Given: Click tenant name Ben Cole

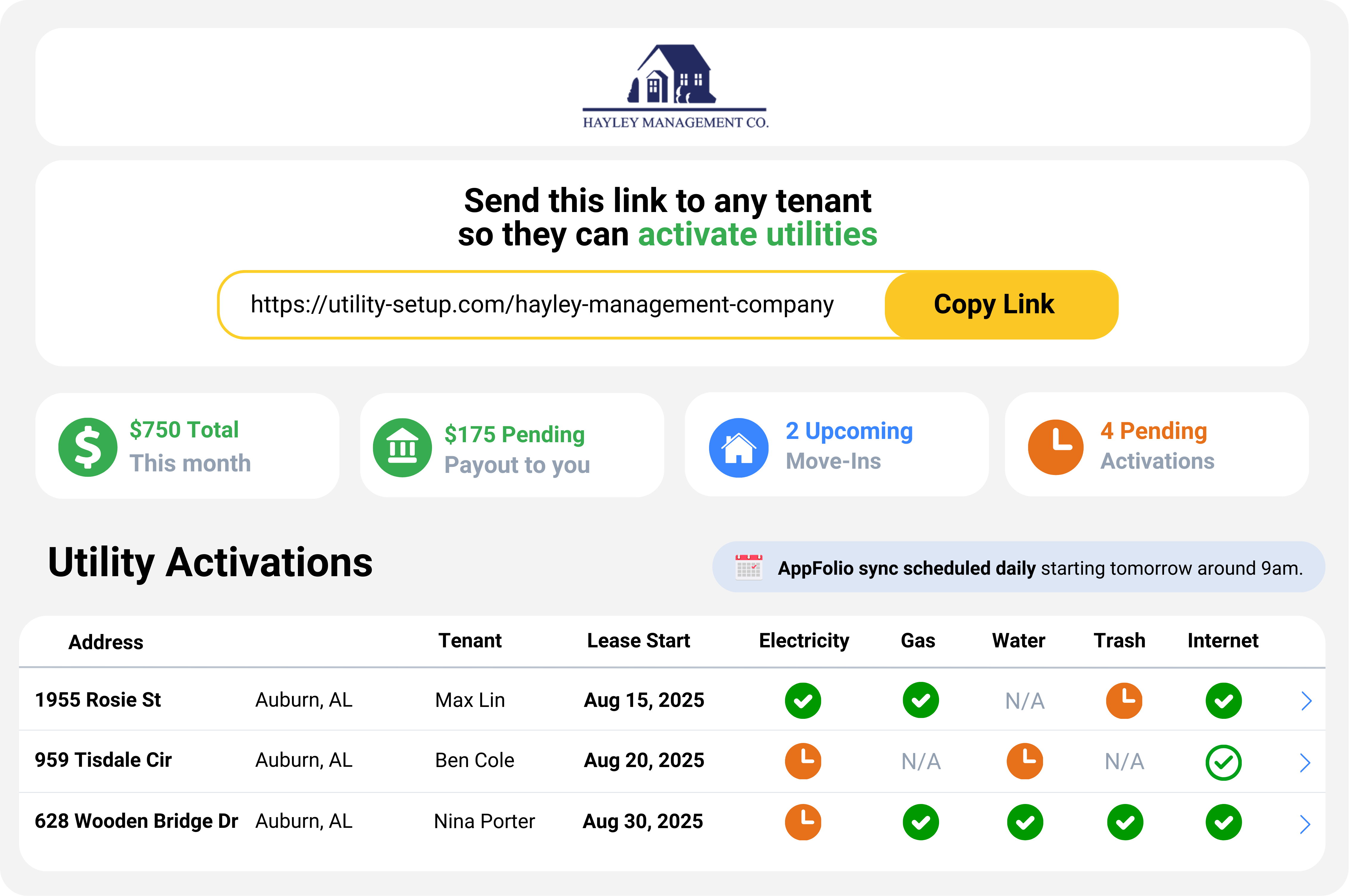Looking at the screenshot, I should (474, 760).
